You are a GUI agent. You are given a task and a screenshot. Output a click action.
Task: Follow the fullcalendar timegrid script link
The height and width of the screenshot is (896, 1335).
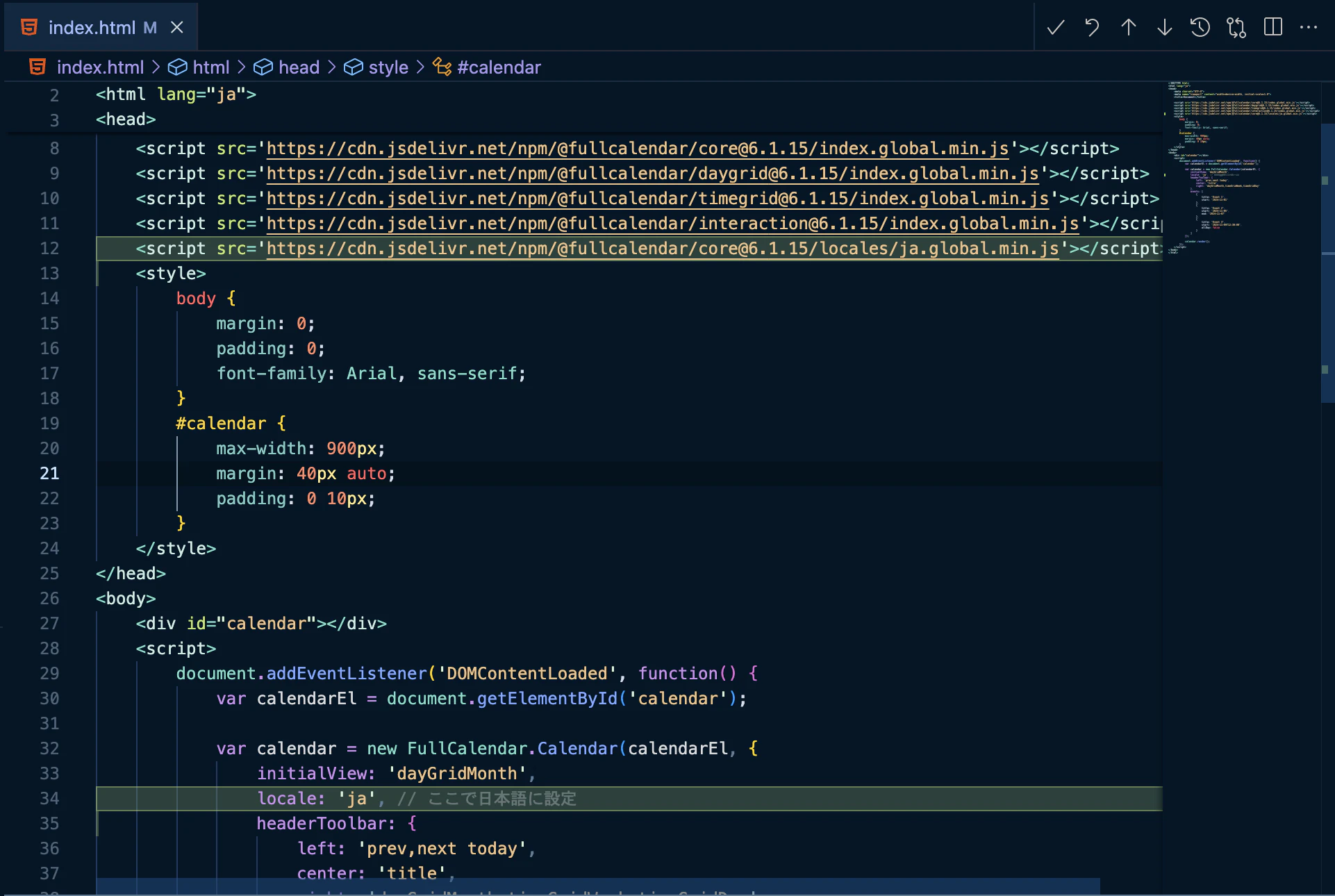658,199
